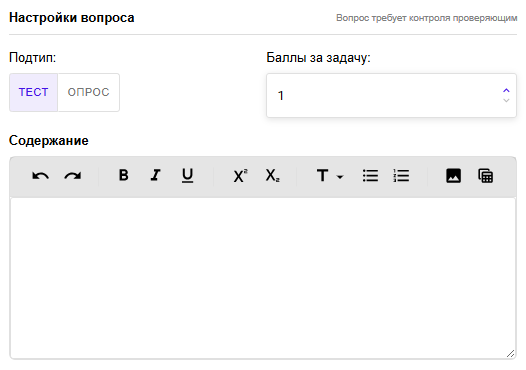Click the 'Вопрос требует контроля проверяющим' note
526x370 pixels.
(x=427, y=18)
